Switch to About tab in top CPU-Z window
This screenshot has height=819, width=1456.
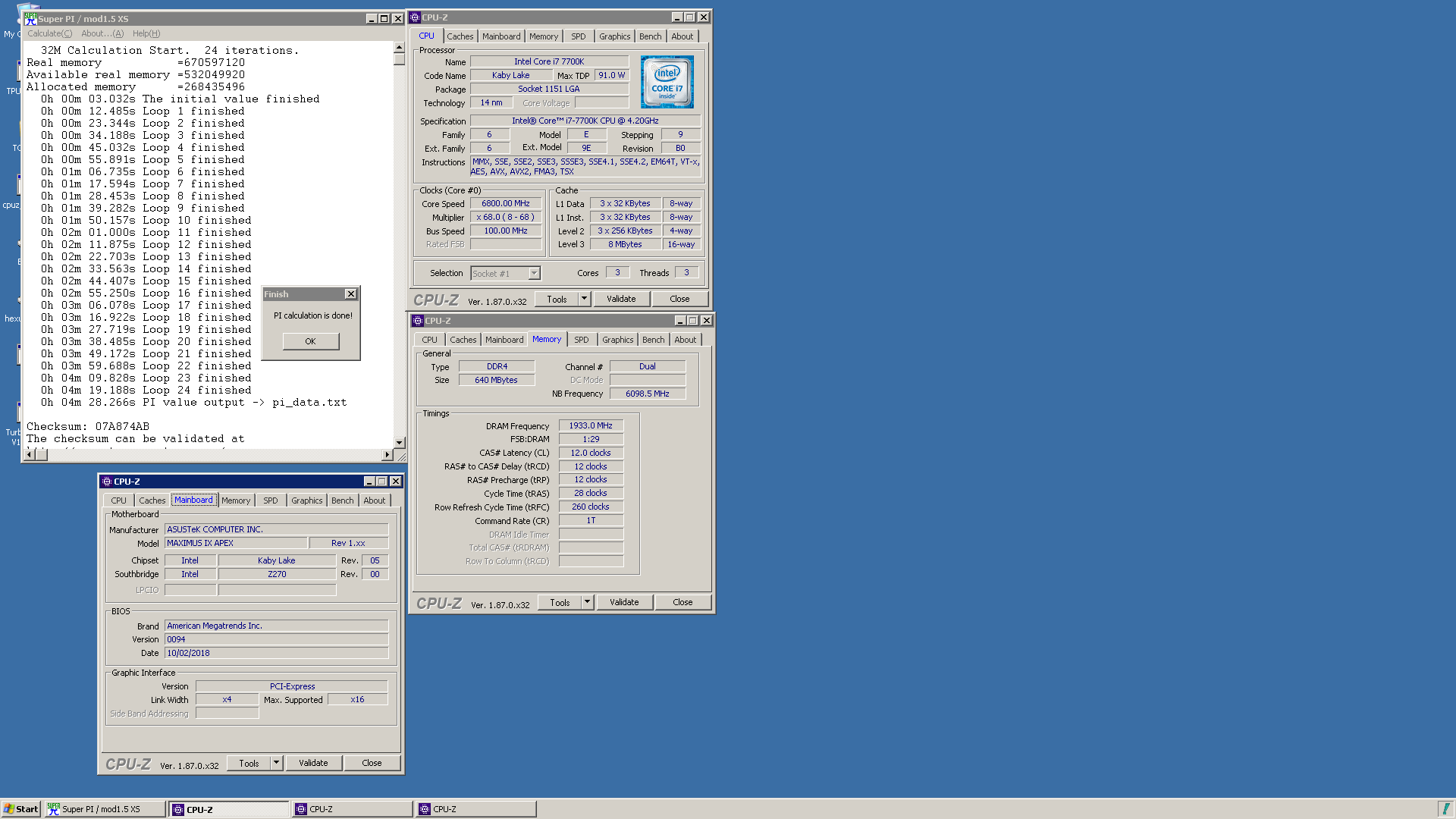click(x=682, y=36)
